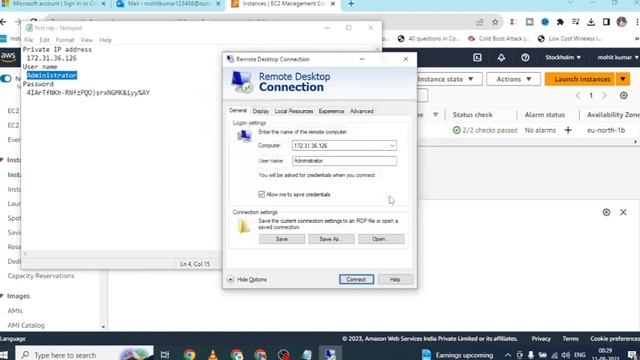Open column filter arrow left of Status check
The image size is (640, 360).
click(x=436, y=115)
